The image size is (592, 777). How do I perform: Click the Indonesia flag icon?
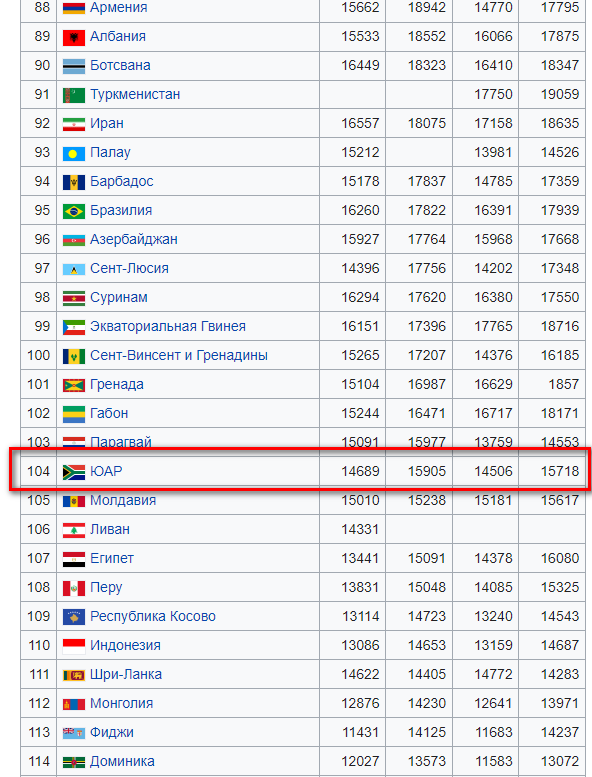[x=74, y=646]
